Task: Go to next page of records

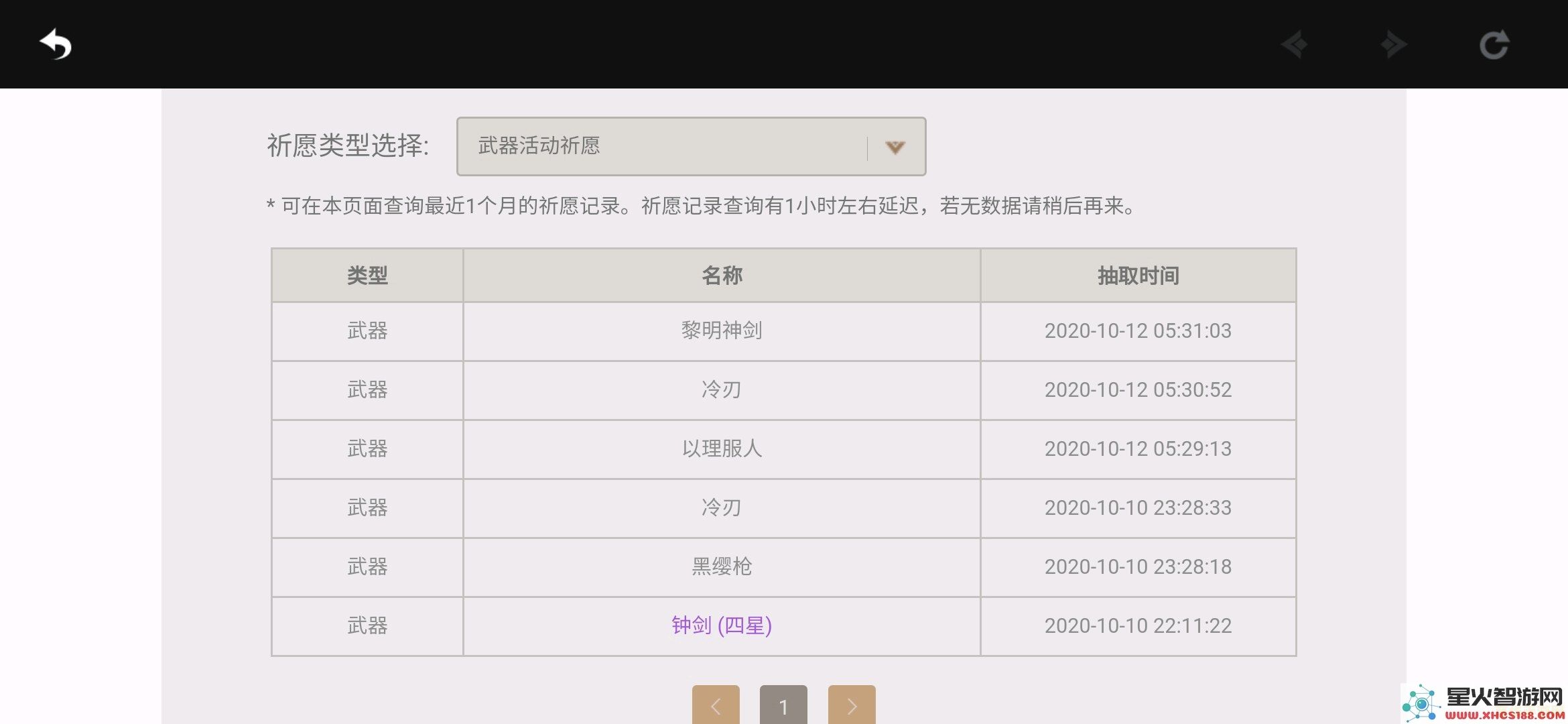Action: pyautogui.click(x=852, y=705)
